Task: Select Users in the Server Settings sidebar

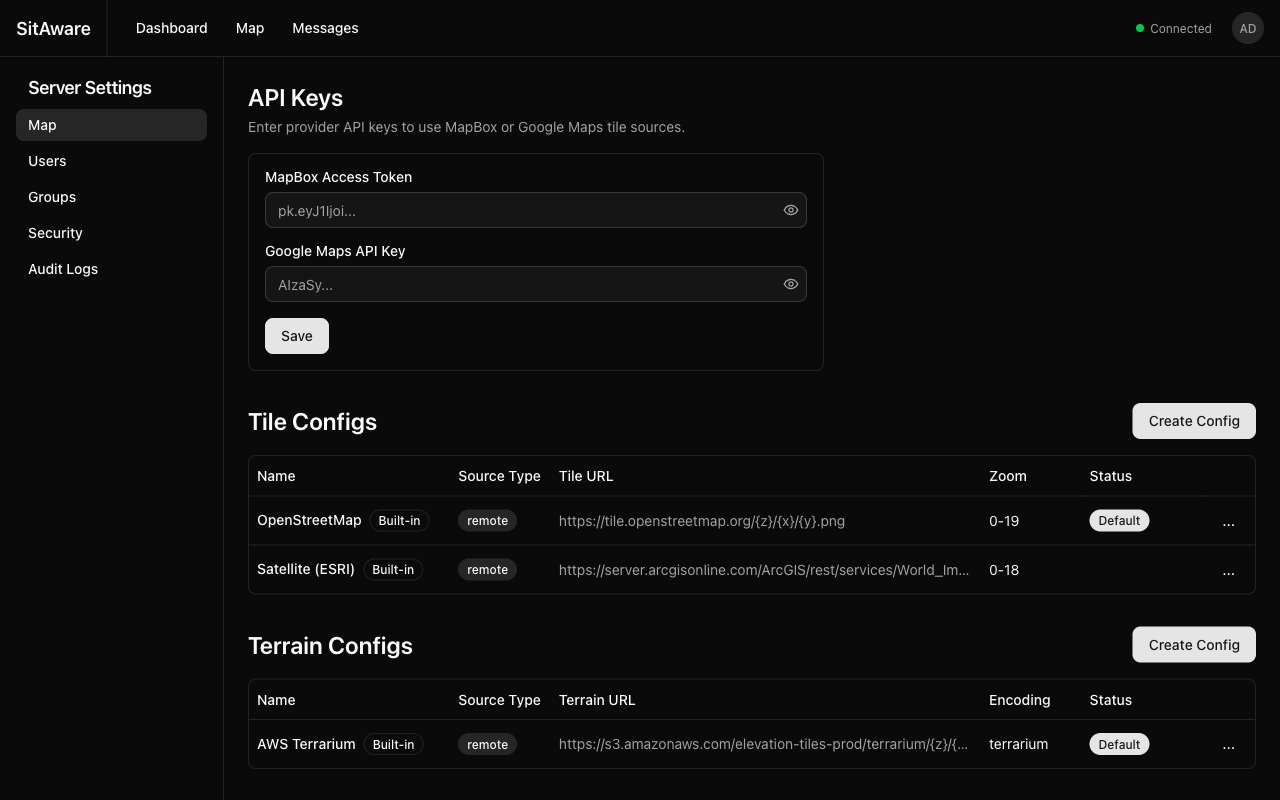Action: (x=47, y=161)
